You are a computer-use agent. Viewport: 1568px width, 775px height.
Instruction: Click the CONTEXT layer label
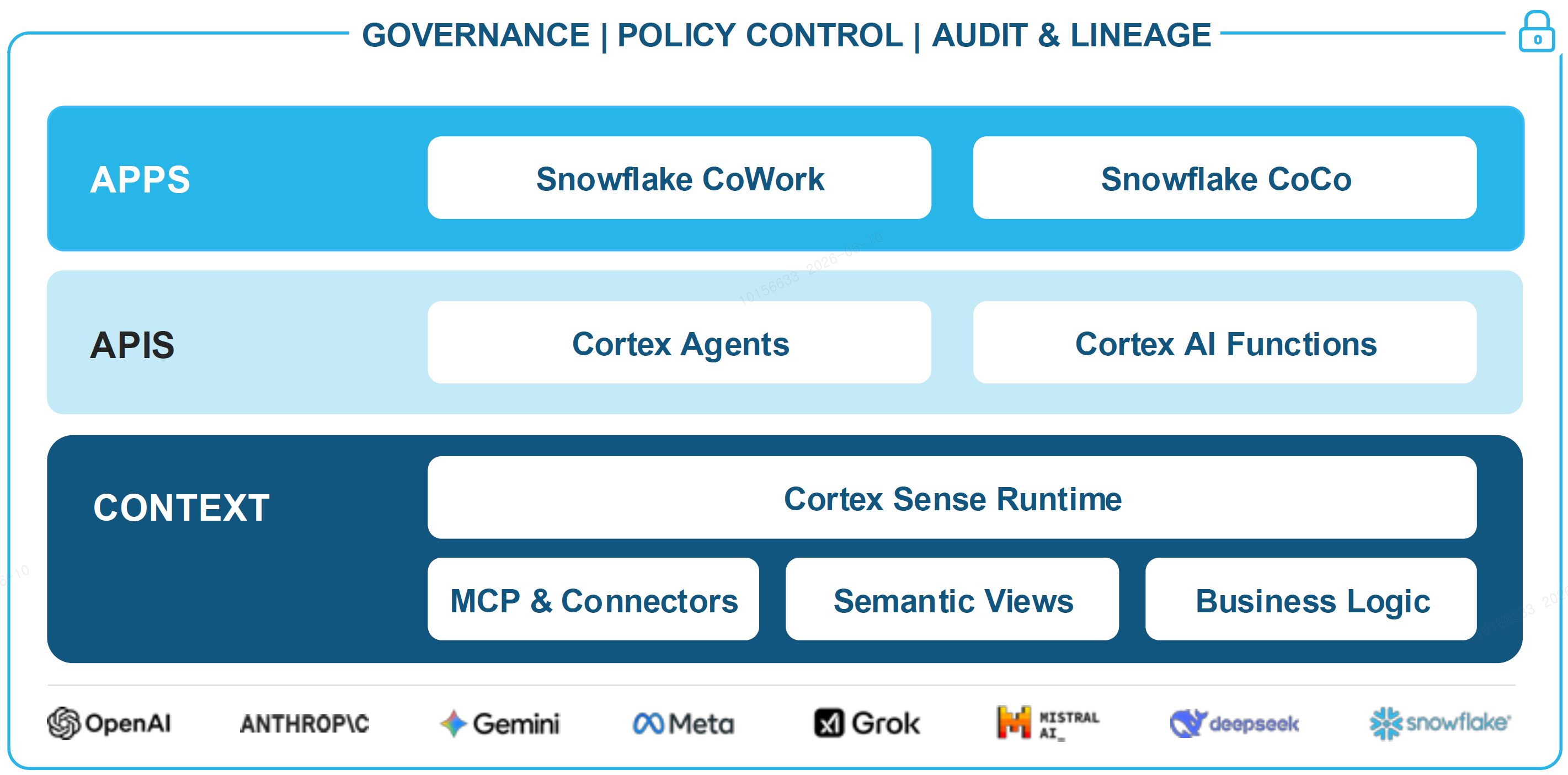coord(181,507)
